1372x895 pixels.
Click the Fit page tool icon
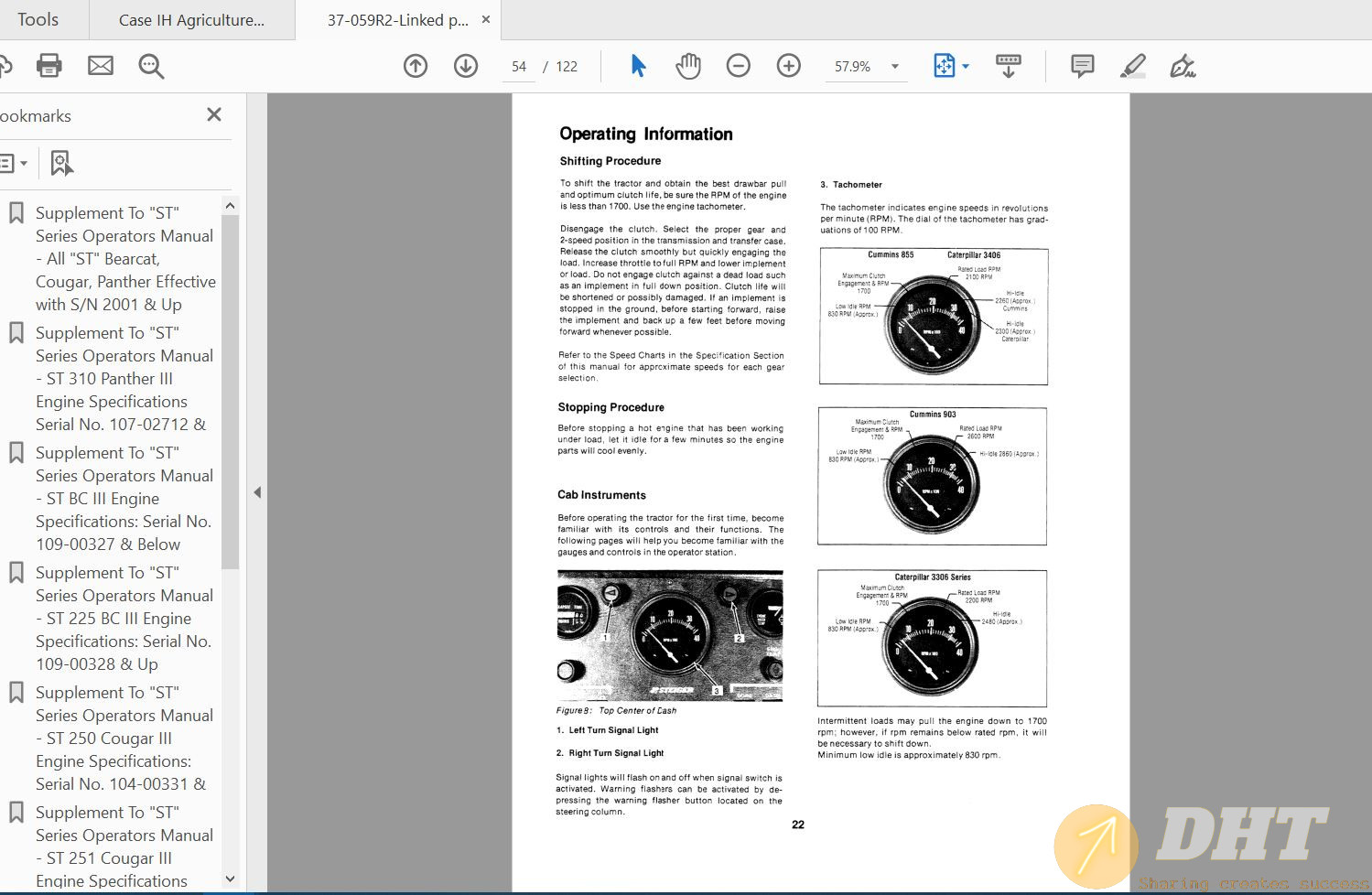pyautogui.click(x=944, y=66)
